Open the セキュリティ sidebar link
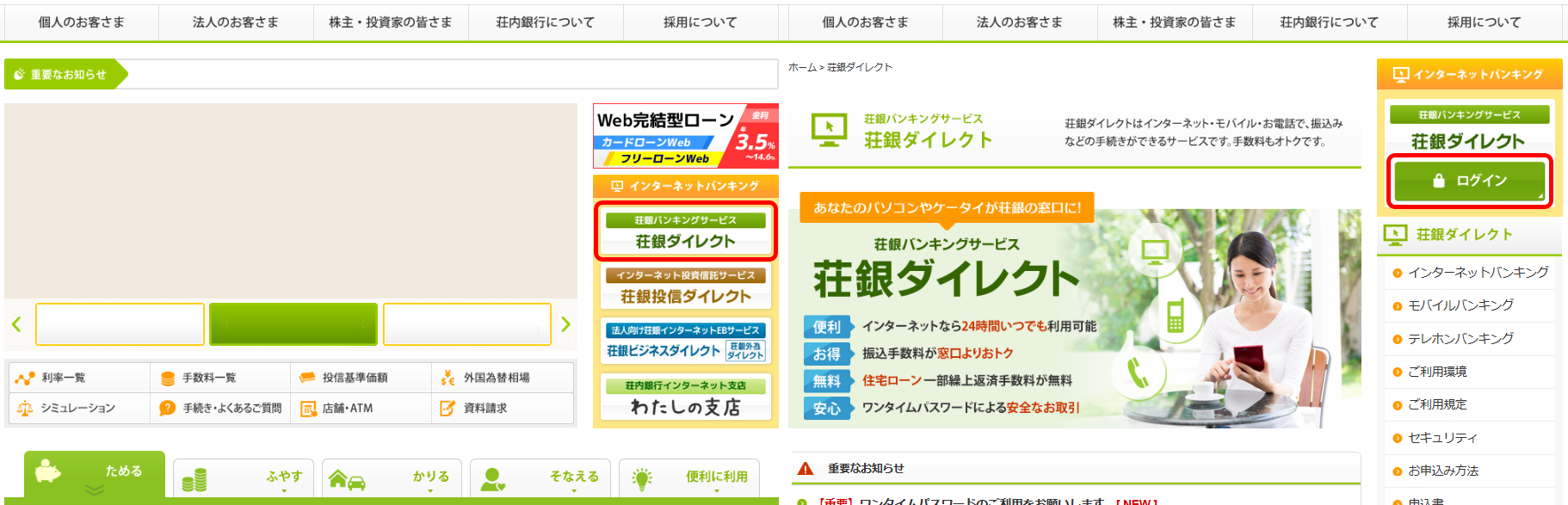Image resolution: width=1568 pixels, height=505 pixels. (x=1442, y=438)
